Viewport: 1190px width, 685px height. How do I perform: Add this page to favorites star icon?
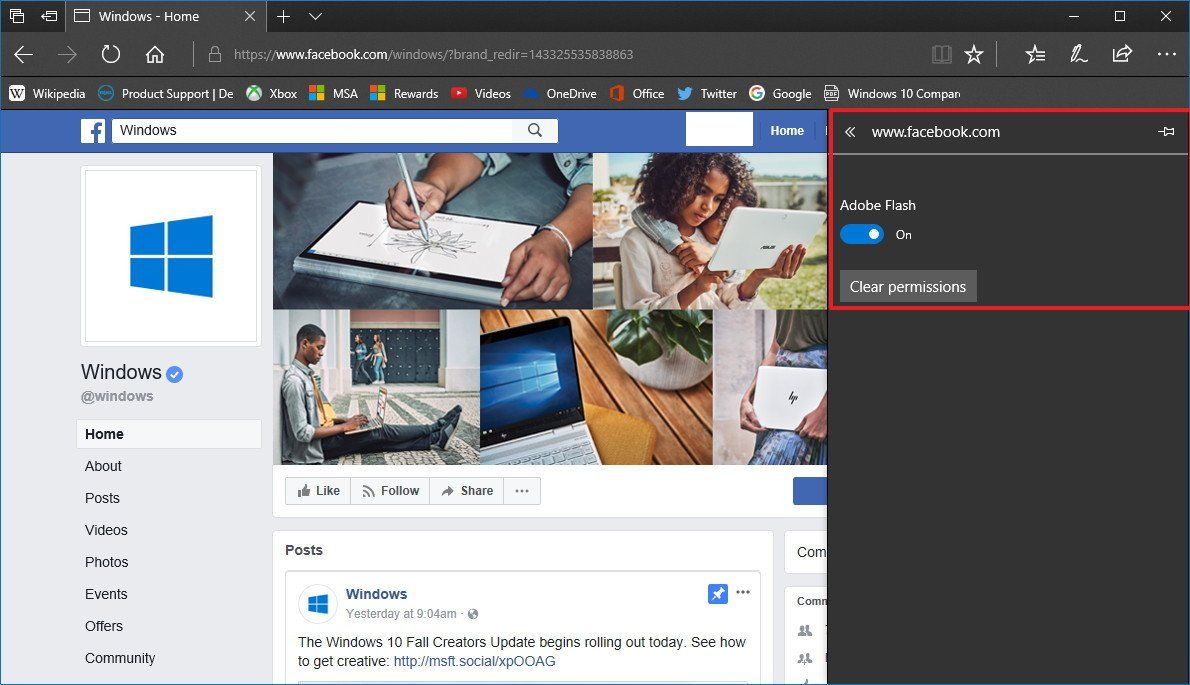[x=975, y=54]
